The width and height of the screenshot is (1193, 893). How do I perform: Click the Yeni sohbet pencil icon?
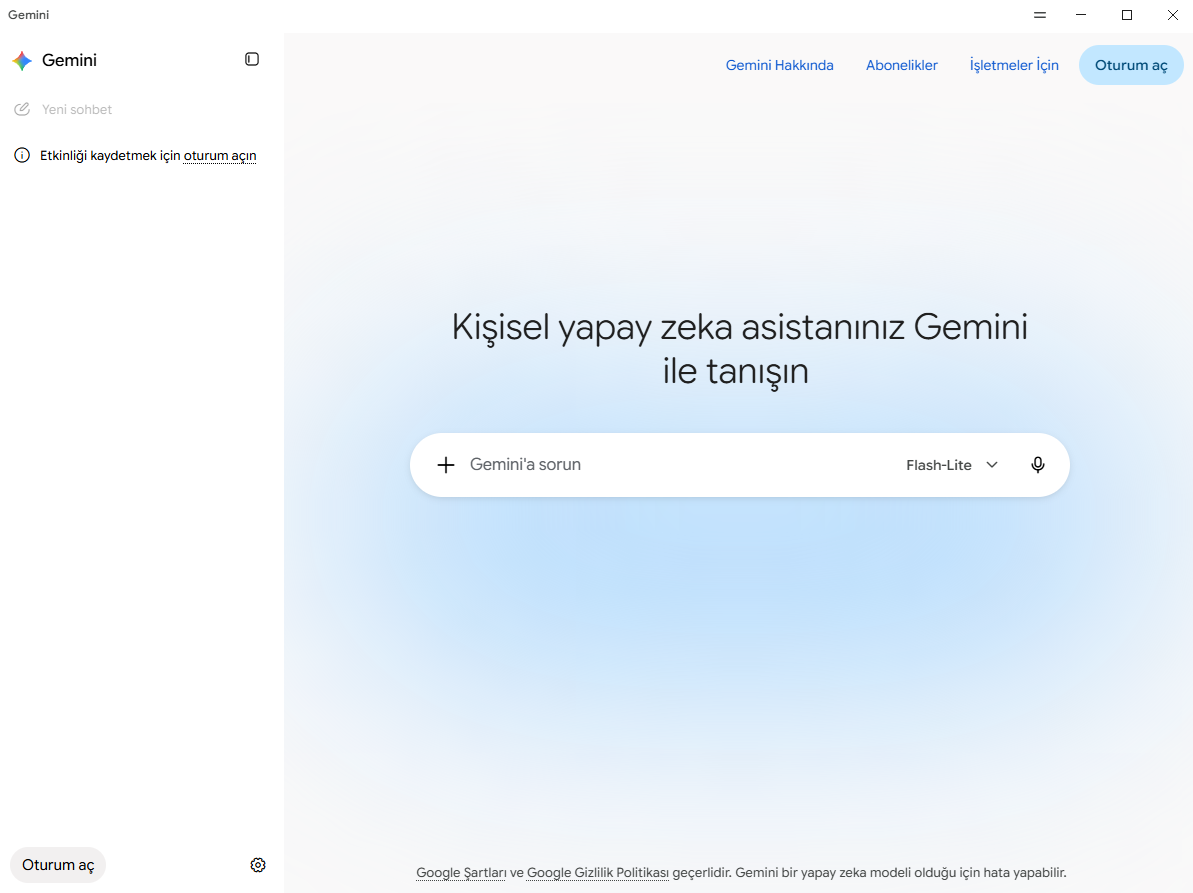[22, 110]
